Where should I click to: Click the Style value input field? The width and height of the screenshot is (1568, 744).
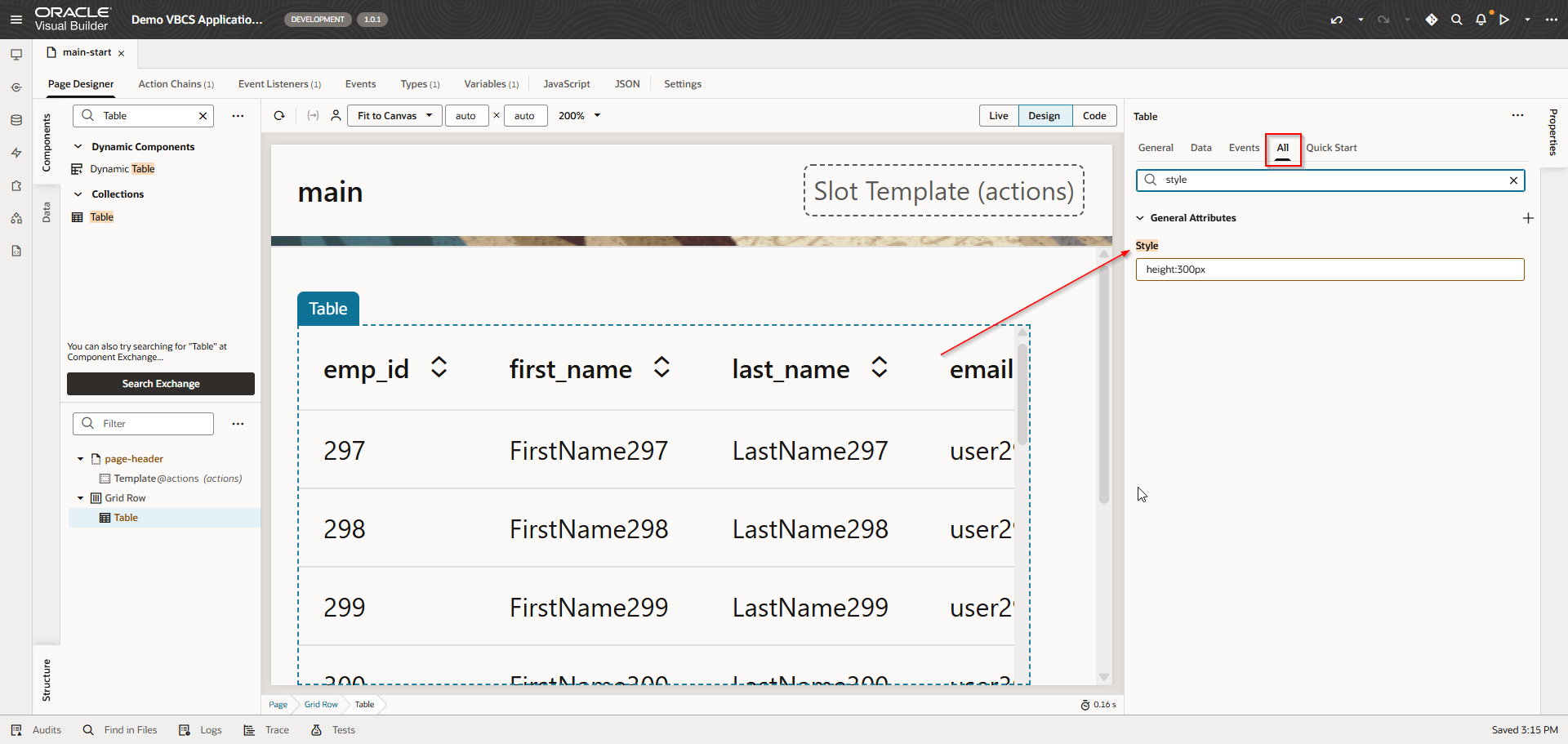click(x=1330, y=270)
